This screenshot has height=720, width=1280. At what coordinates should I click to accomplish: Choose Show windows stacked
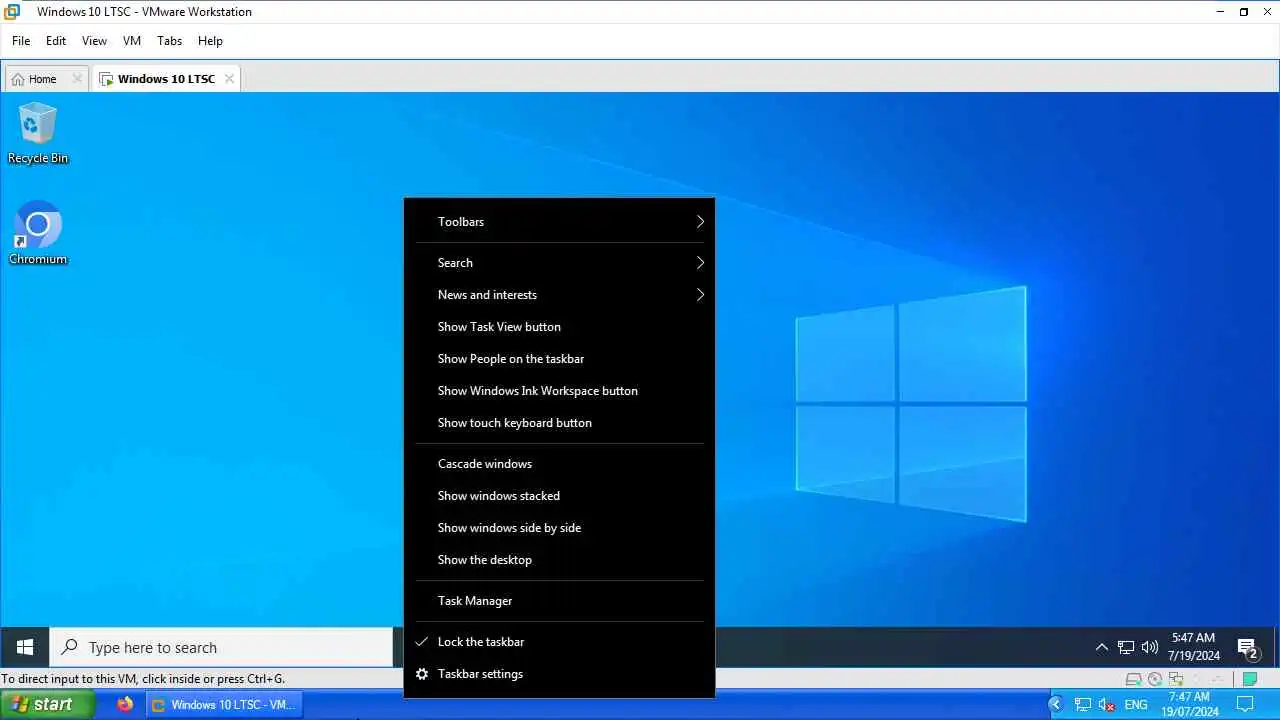click(x=559, y=496)
